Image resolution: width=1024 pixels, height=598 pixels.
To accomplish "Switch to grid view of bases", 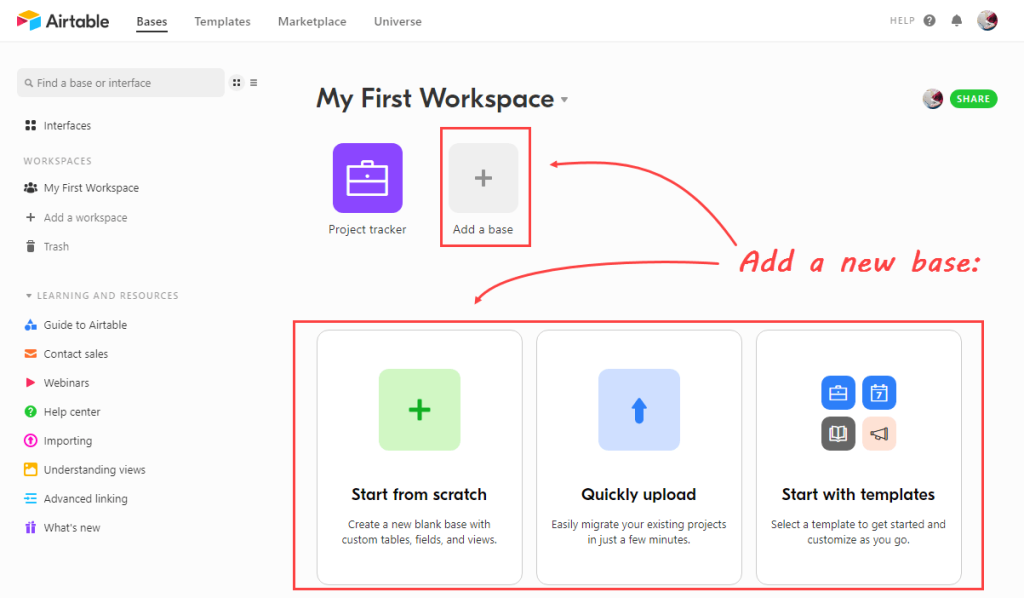I will pyautogui.click(x=236, y=83).
